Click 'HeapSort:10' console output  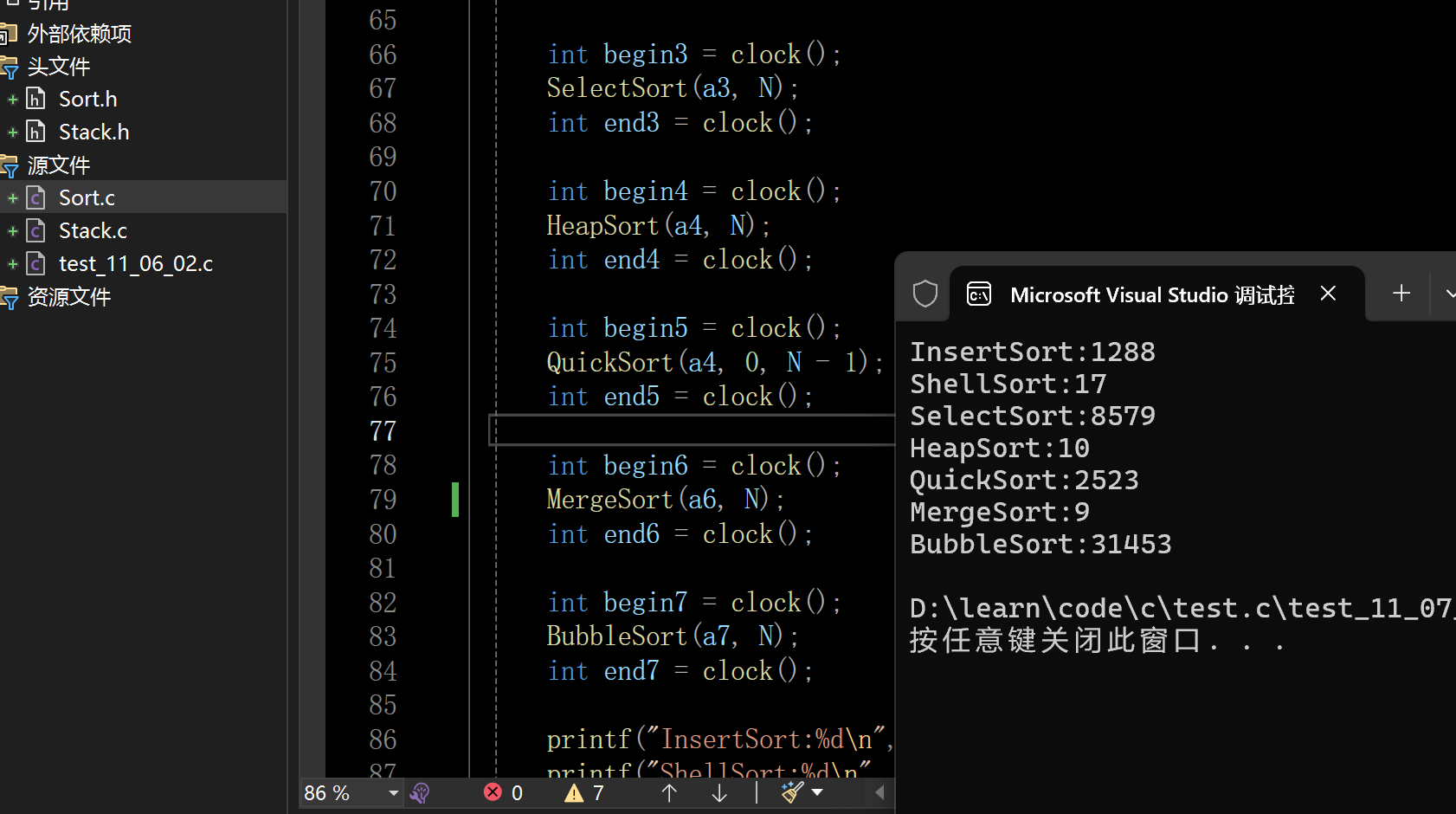(x=999, y=448)
